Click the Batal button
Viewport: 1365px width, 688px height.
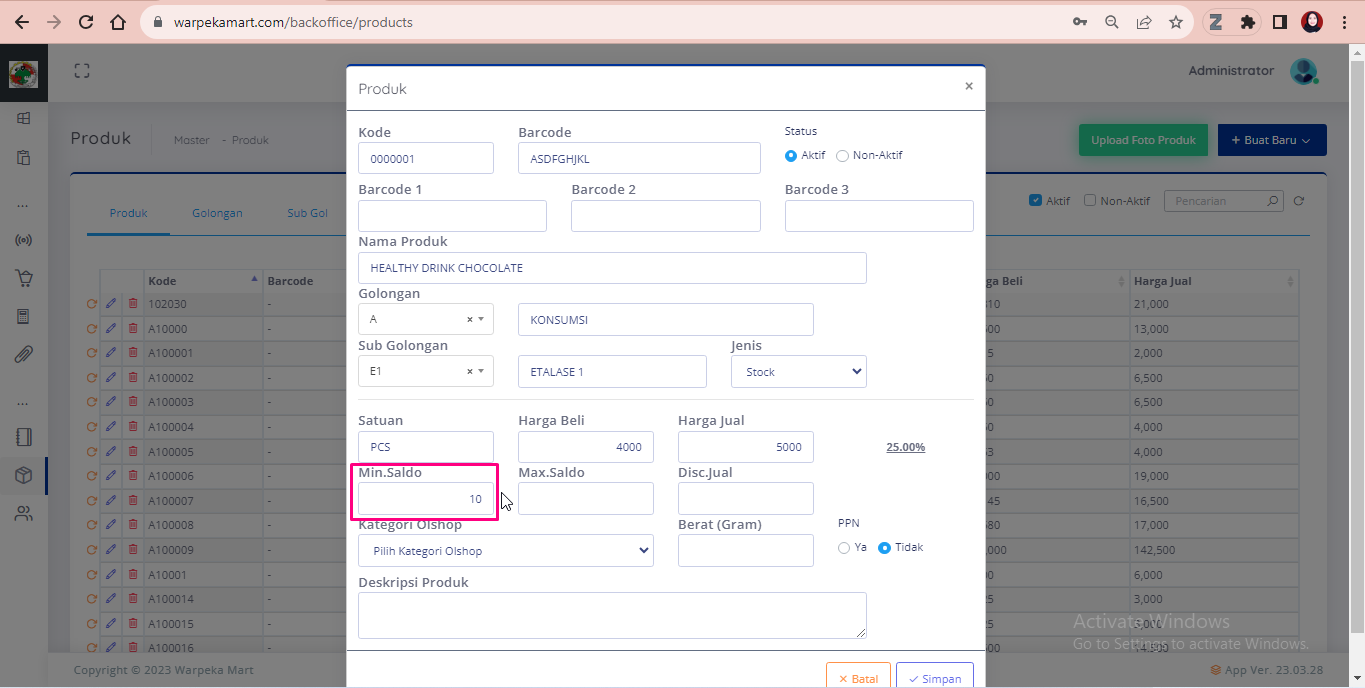click(x=858, y=677)
